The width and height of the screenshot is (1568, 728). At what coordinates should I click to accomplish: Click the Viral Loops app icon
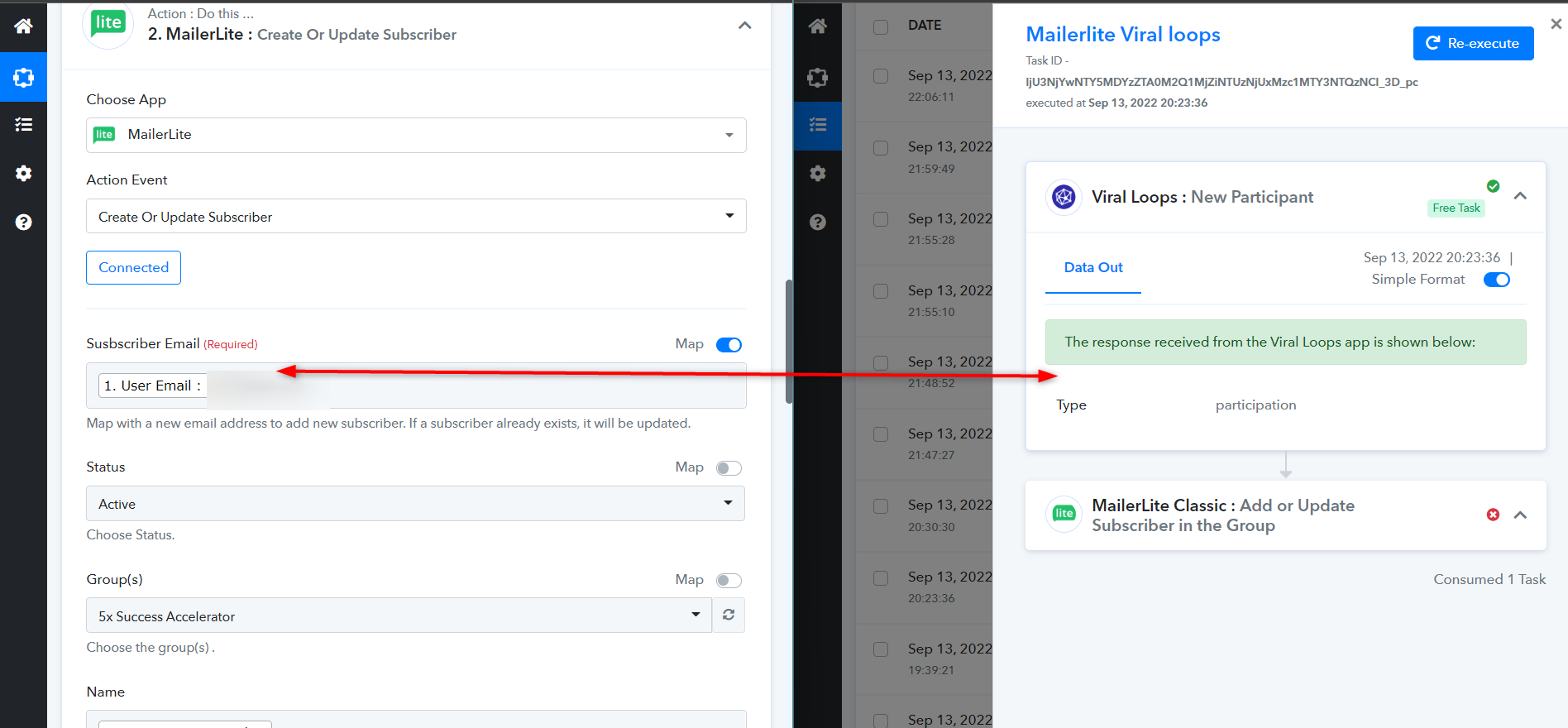tap(1064, 197)
